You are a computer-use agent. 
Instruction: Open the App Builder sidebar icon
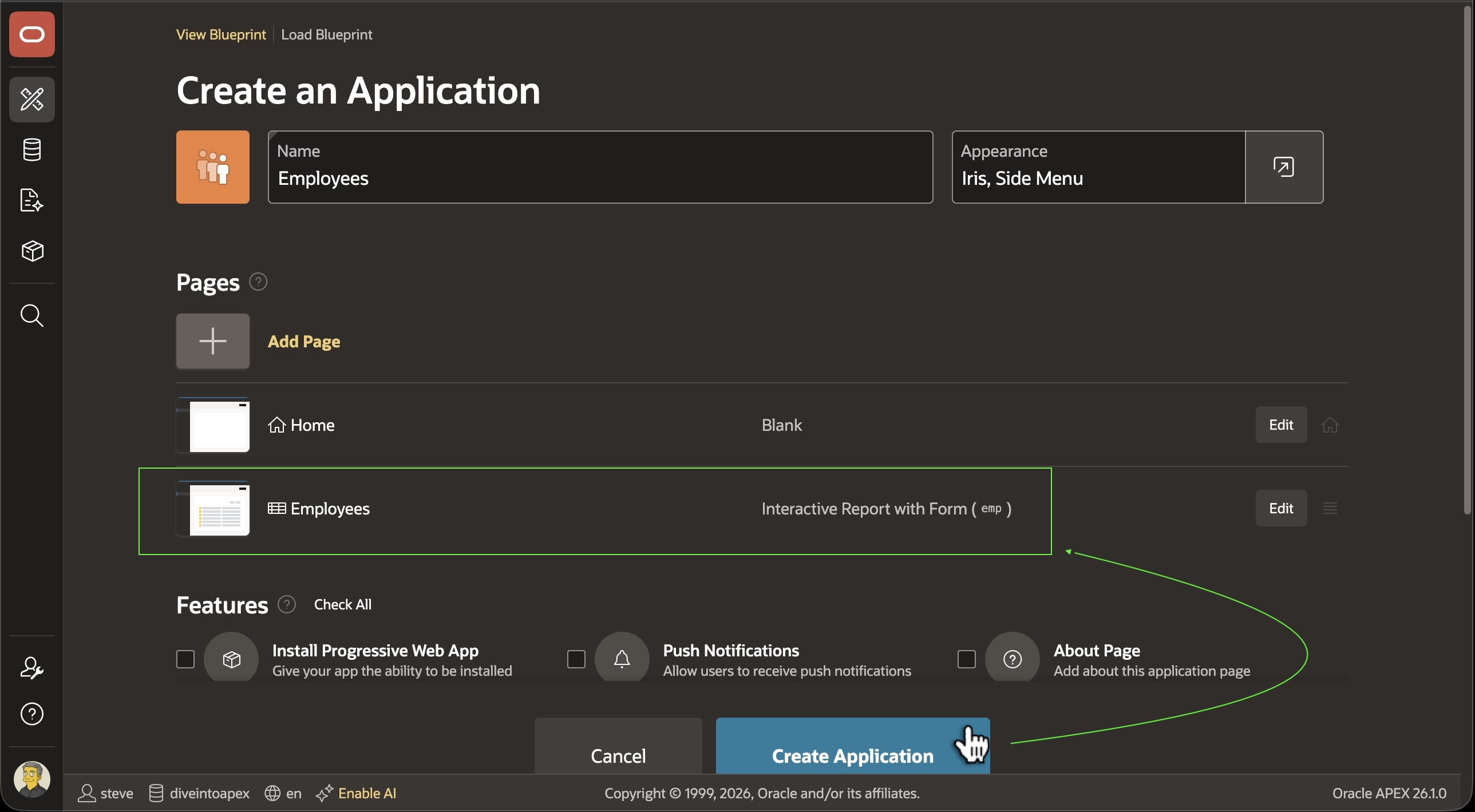click(31, 100)
